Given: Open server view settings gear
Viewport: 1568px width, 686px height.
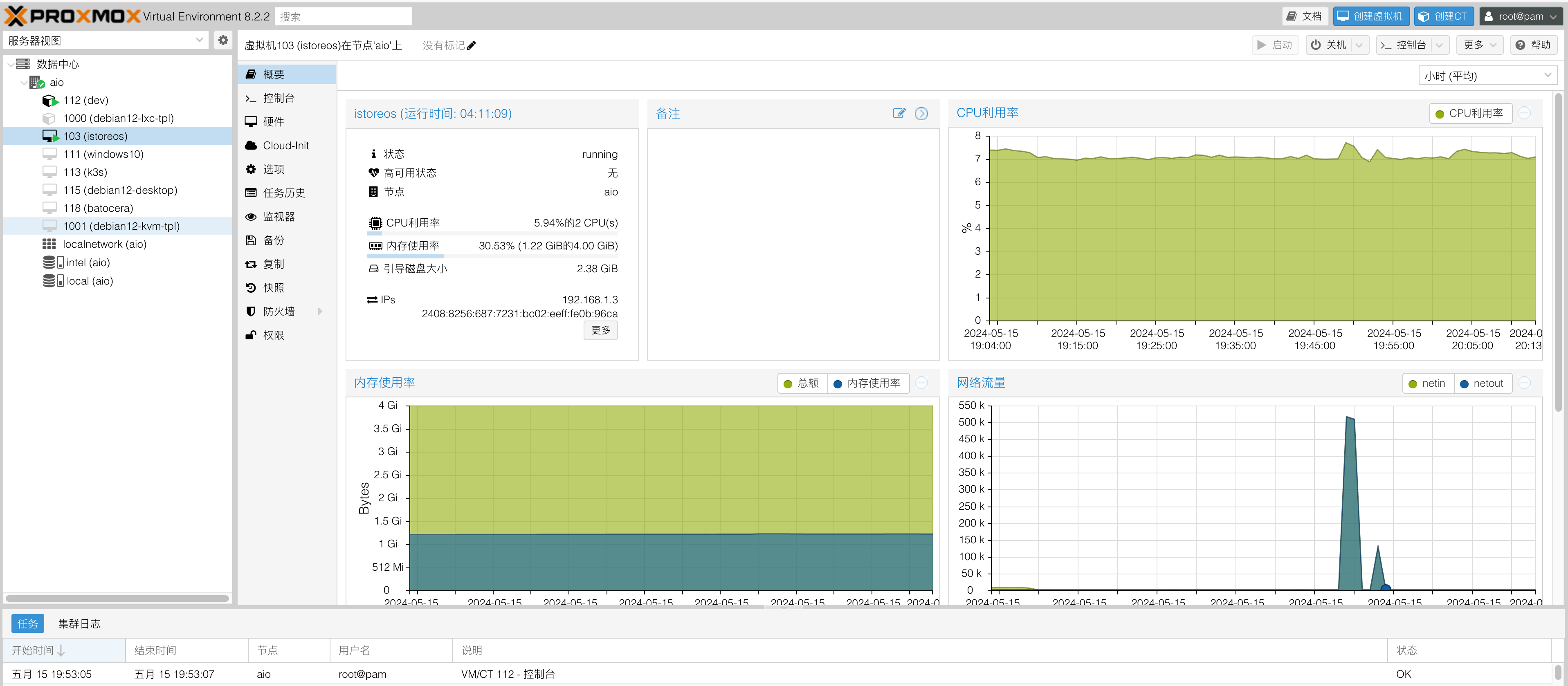Looking at the screenshot, I should [223, 40].
